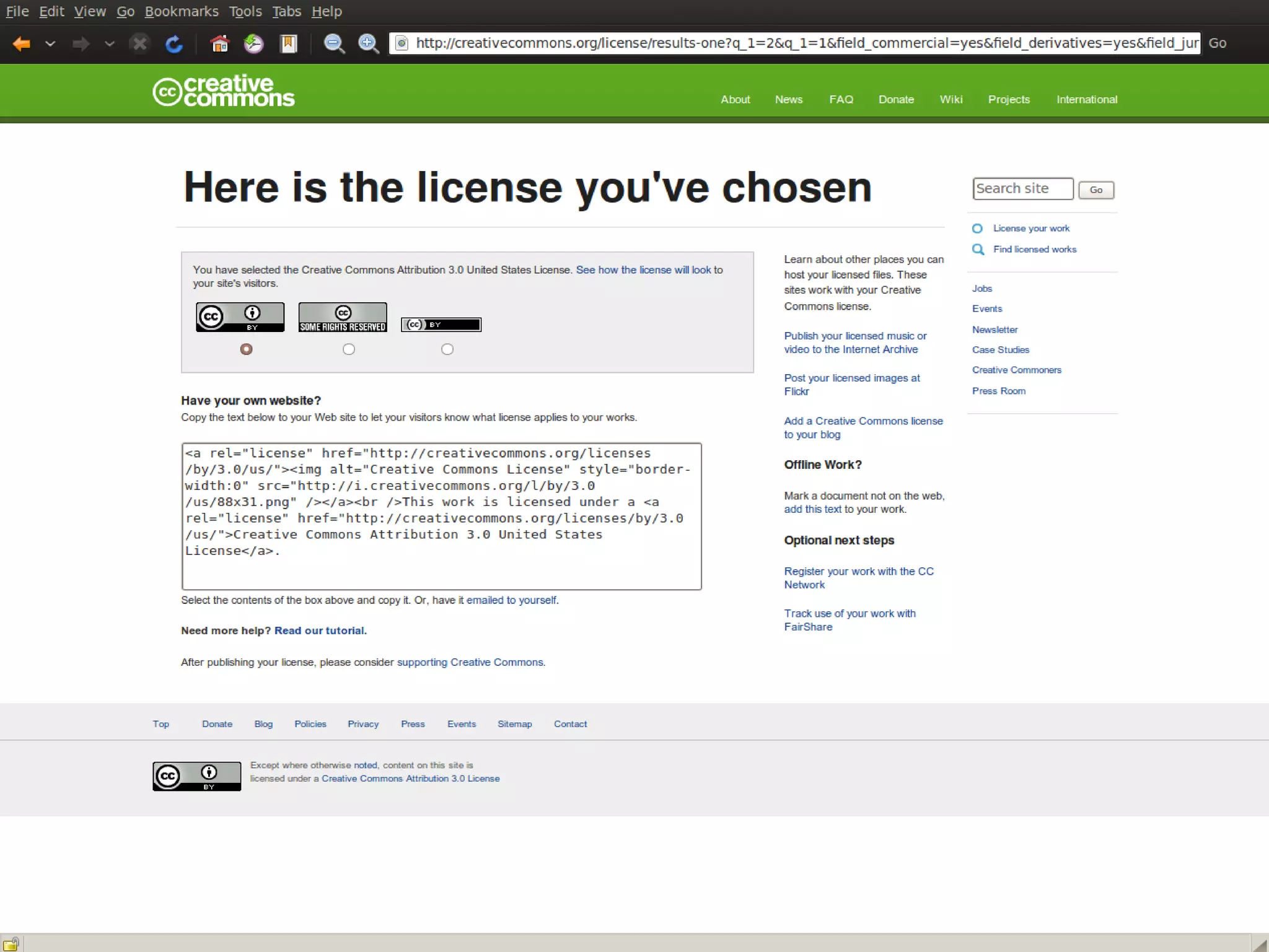Select the Some Rights Reserved badge radio
This screenshot has width=1269, height=952.
[349, 349]
